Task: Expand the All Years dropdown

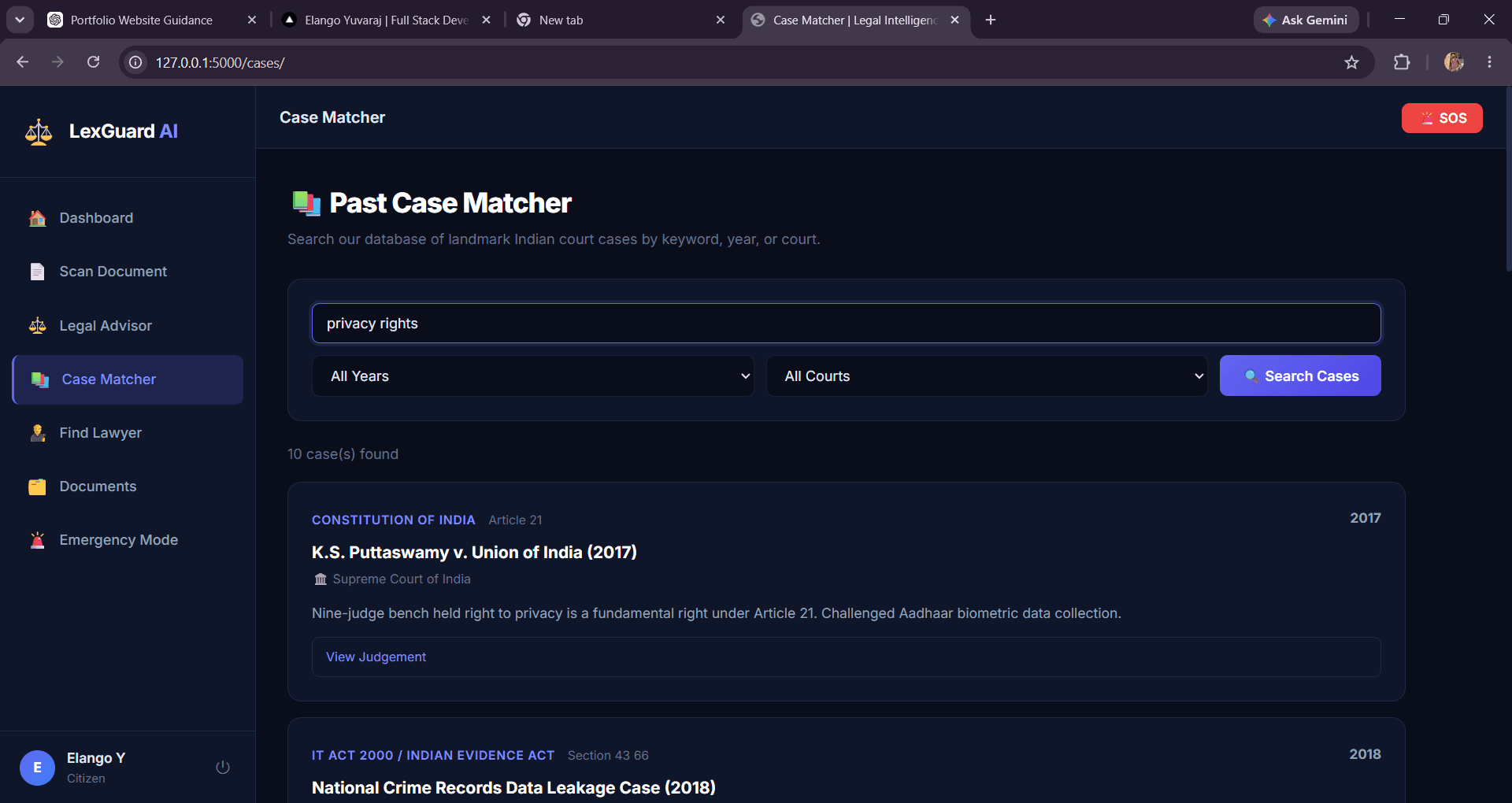Action: pos(532,376)
